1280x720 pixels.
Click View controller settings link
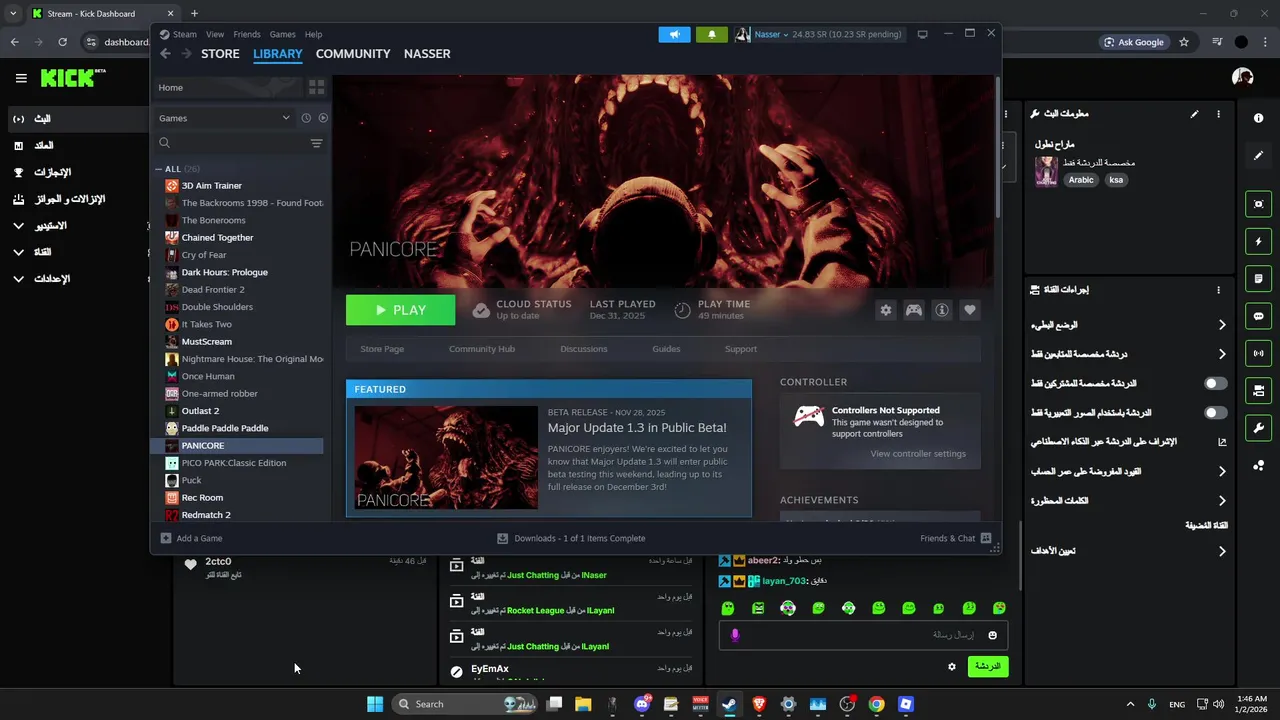pyautogui.click(x=918, y=454)
